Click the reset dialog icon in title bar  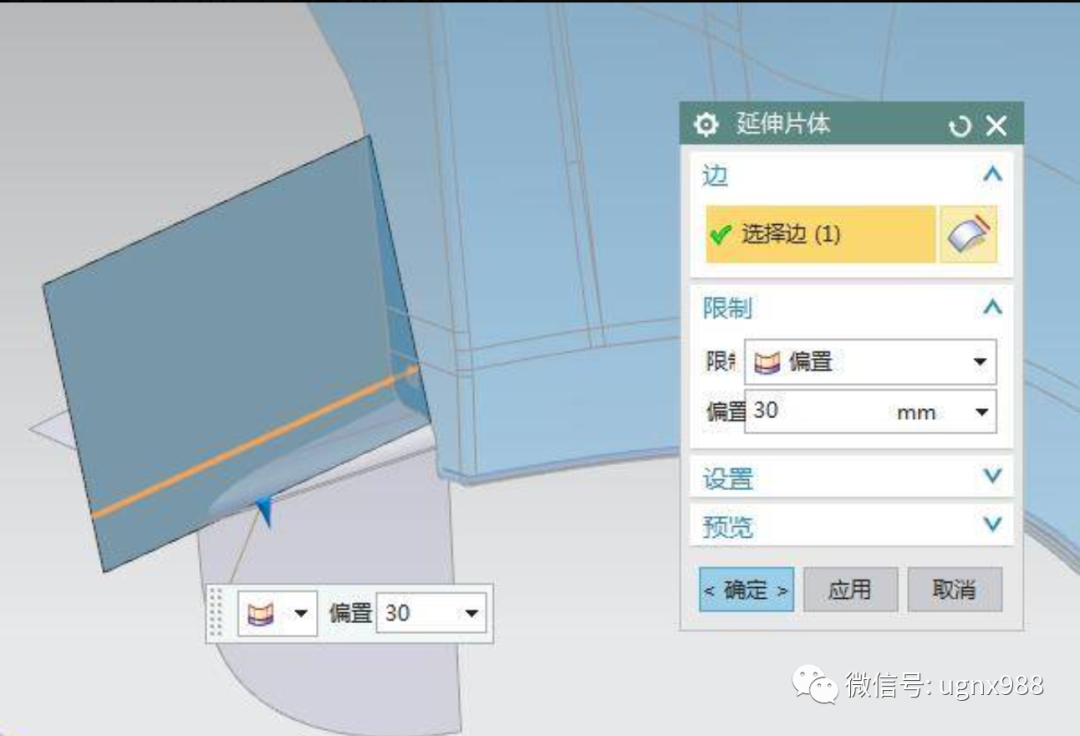960,124
